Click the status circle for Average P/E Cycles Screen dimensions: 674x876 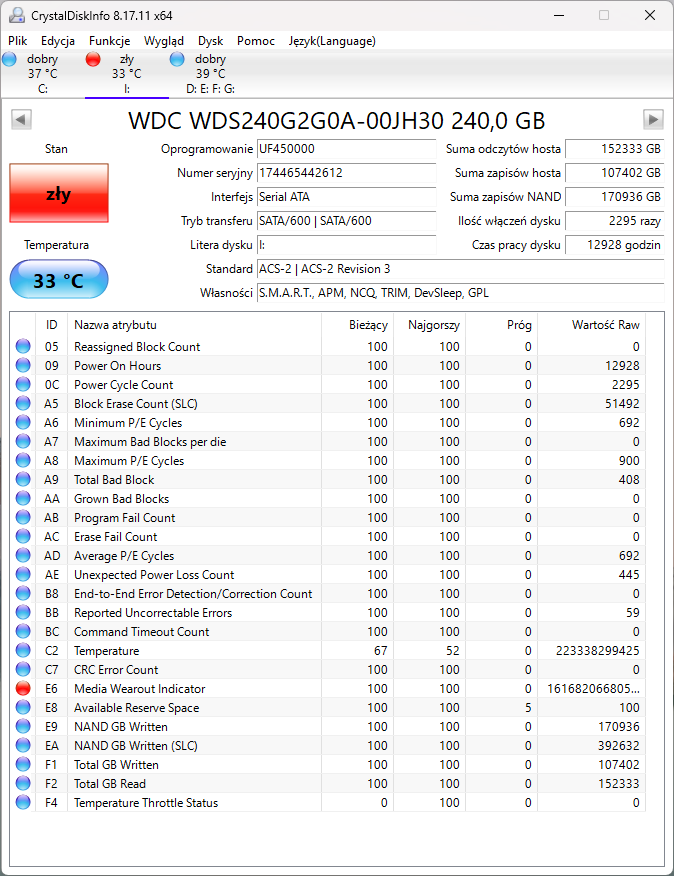coord(23,555)
